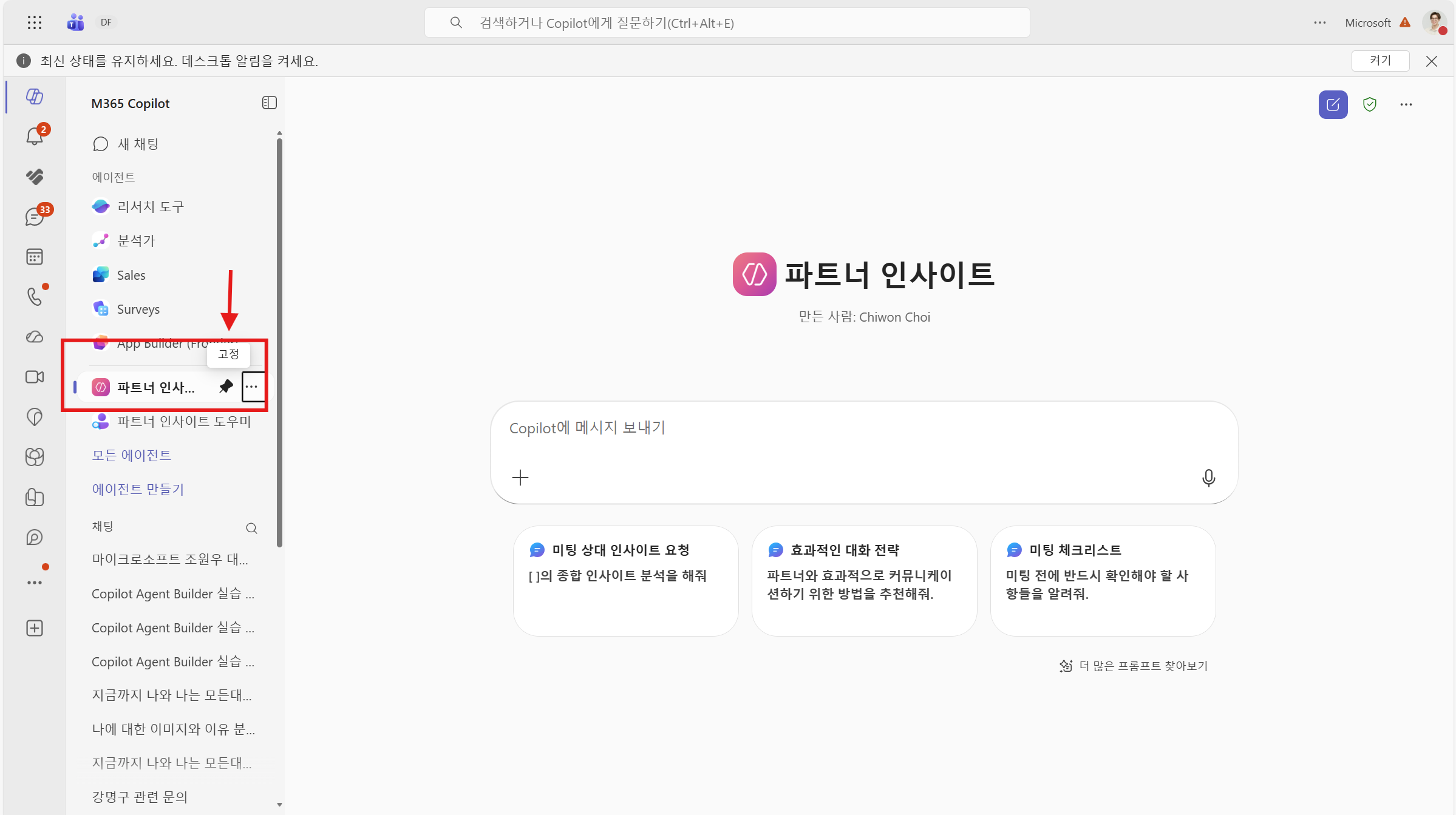This screenshot has height=815, width=1456.
Task: Open Settings and more ellipsis near Microsoft
Action: click(1320, 22)
